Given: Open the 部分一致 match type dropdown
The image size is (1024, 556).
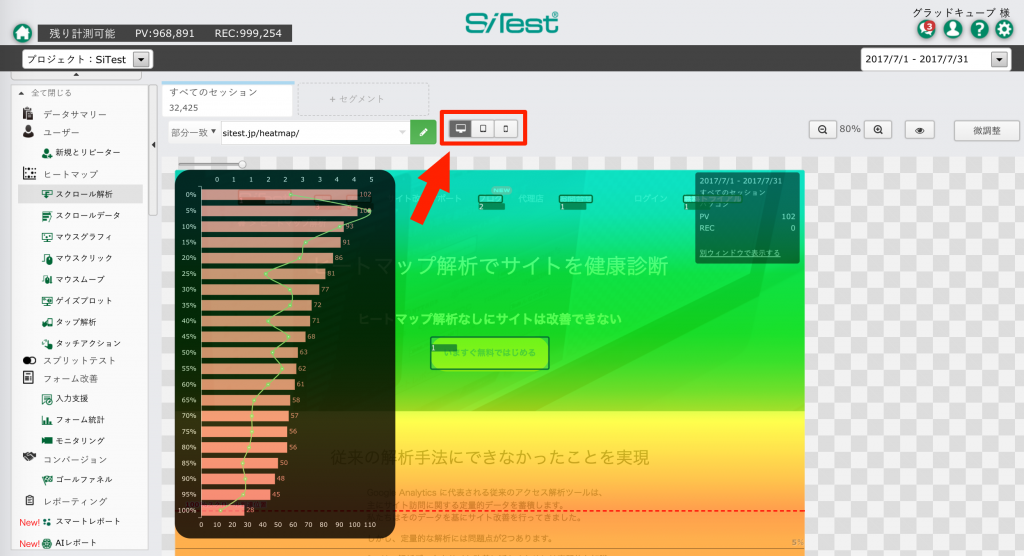Looking at the screenshot, I should pyautogui.click(x=193, y=133).
